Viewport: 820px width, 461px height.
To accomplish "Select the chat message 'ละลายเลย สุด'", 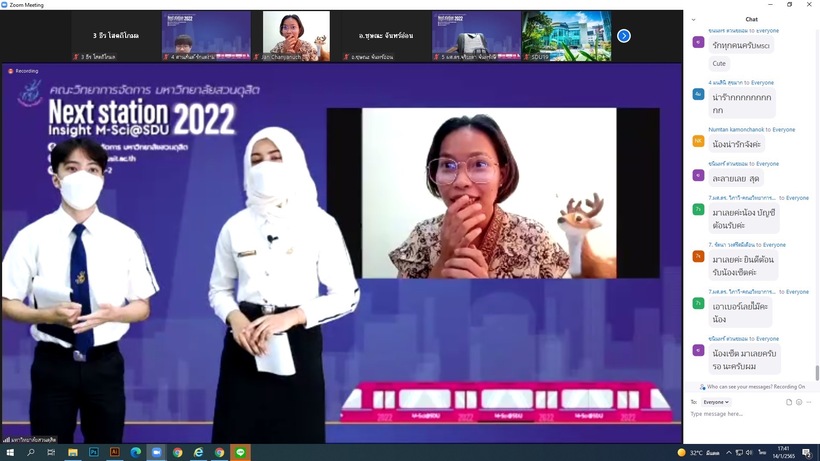I will (735, 178).
